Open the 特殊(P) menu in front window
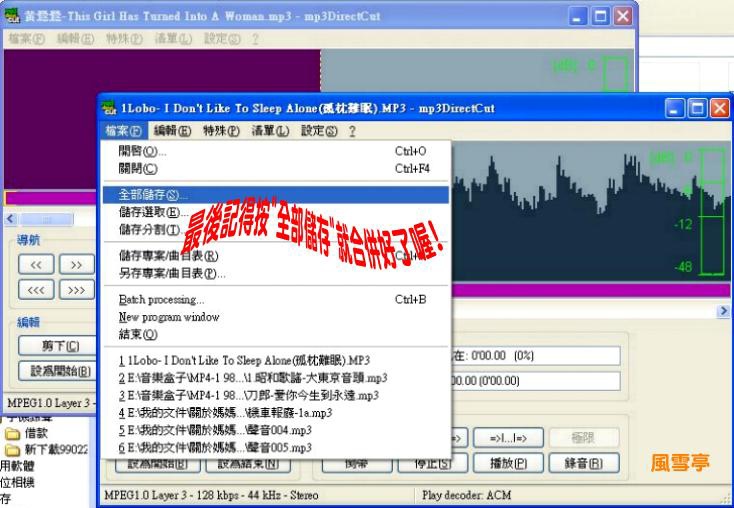The image size is (734, 508). click(x=221, y=131)
